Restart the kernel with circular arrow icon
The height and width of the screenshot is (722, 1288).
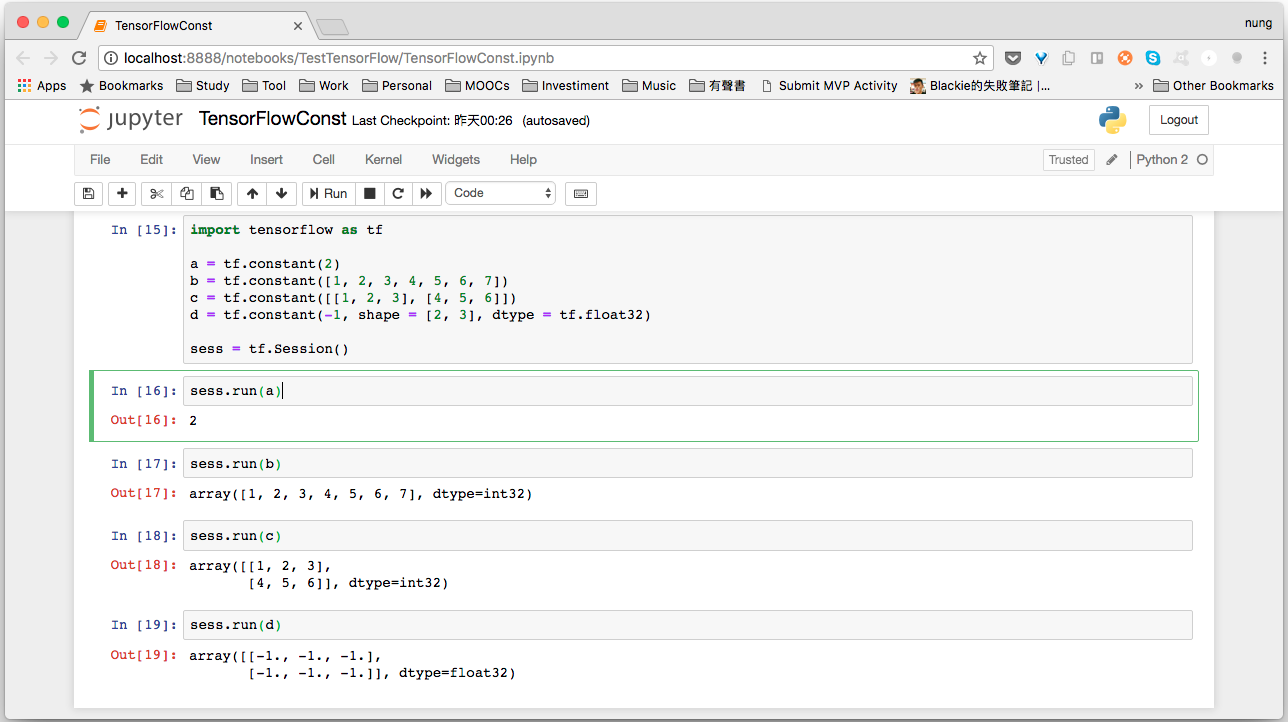398,193
